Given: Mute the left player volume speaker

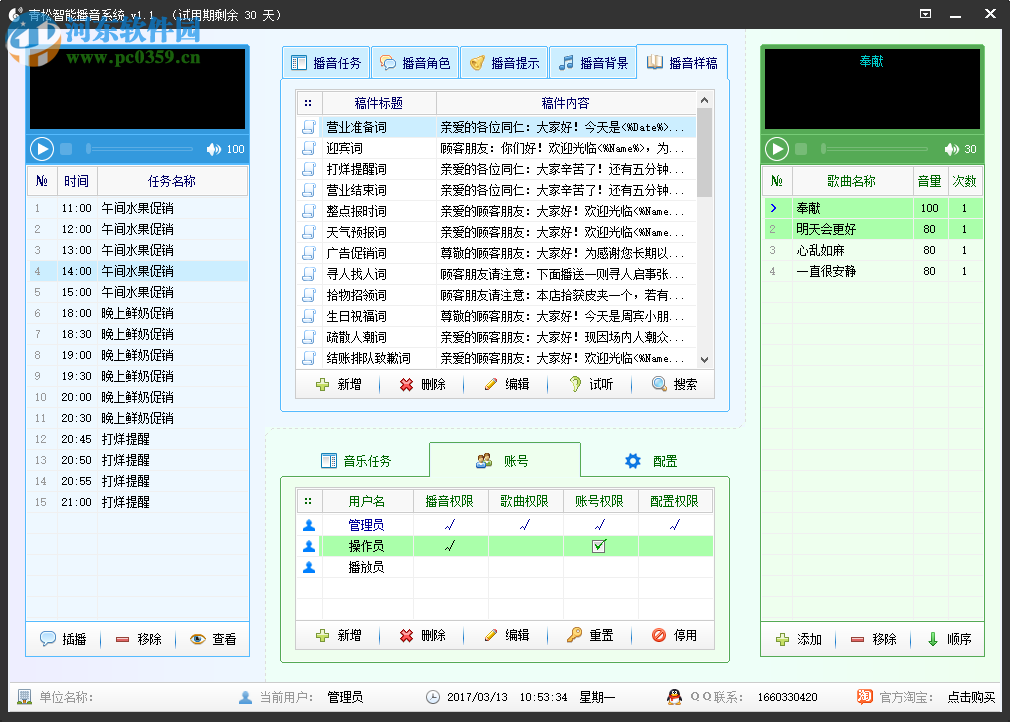Looking at the screenshot, I should click(x=211, y=148).
